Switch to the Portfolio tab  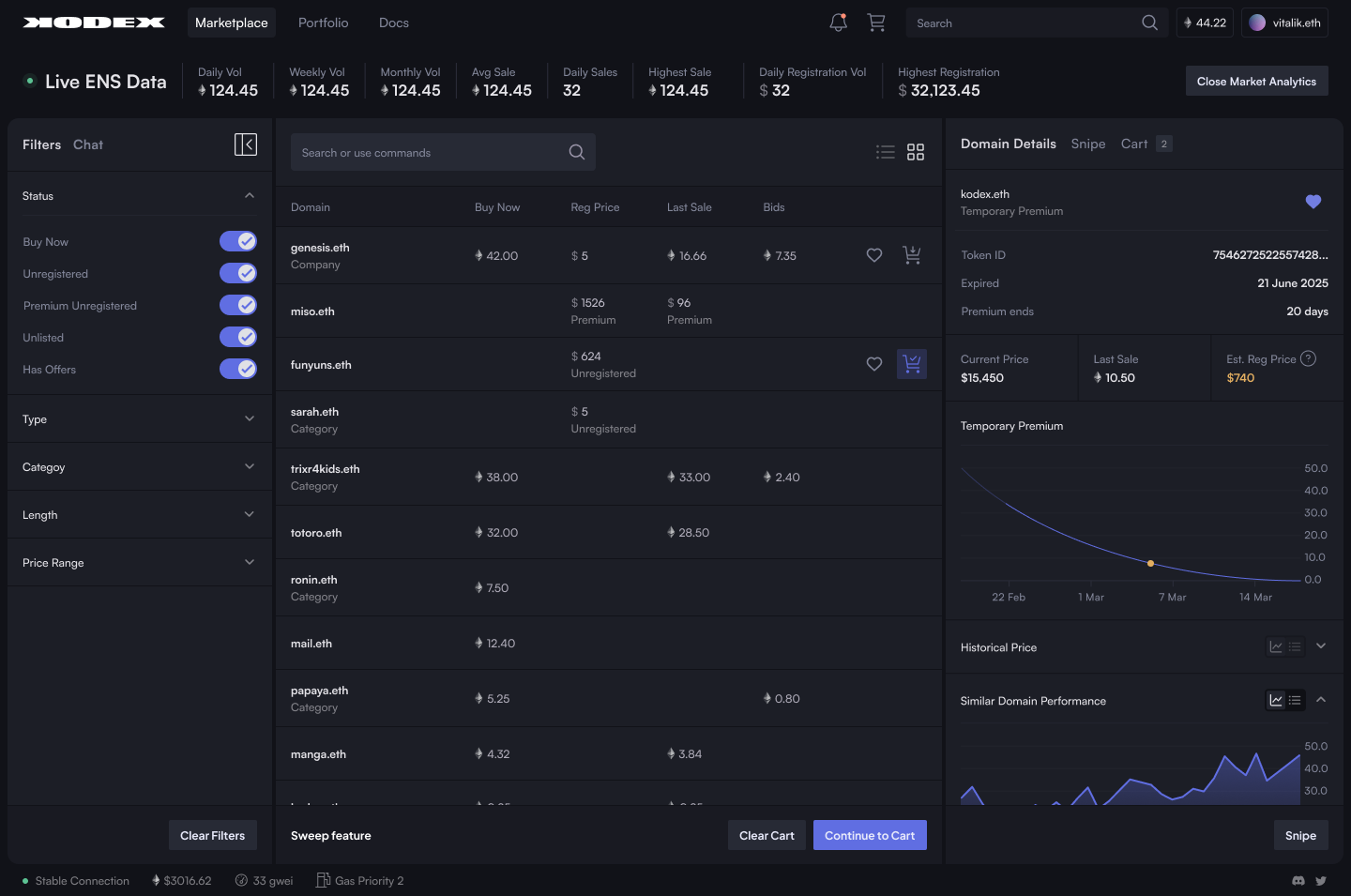coord(323,23)
